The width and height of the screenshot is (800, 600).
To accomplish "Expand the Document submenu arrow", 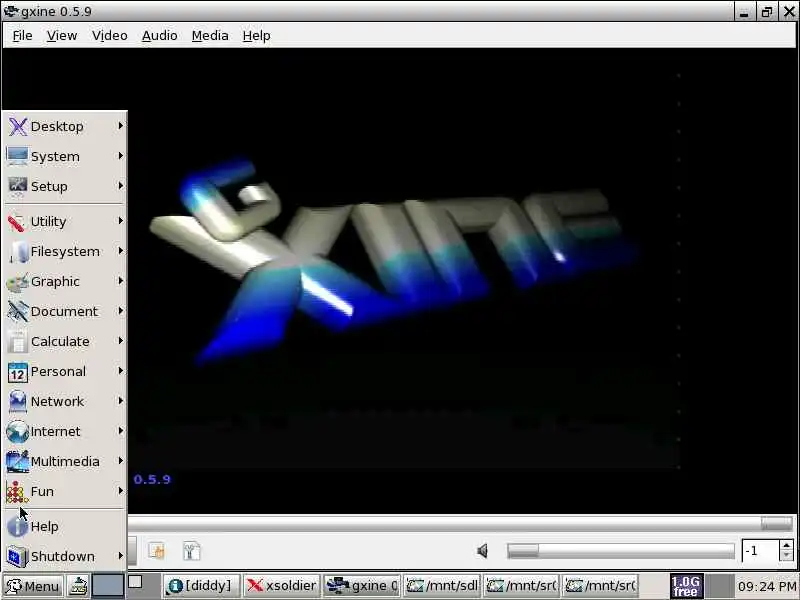I will click(121, 311).
